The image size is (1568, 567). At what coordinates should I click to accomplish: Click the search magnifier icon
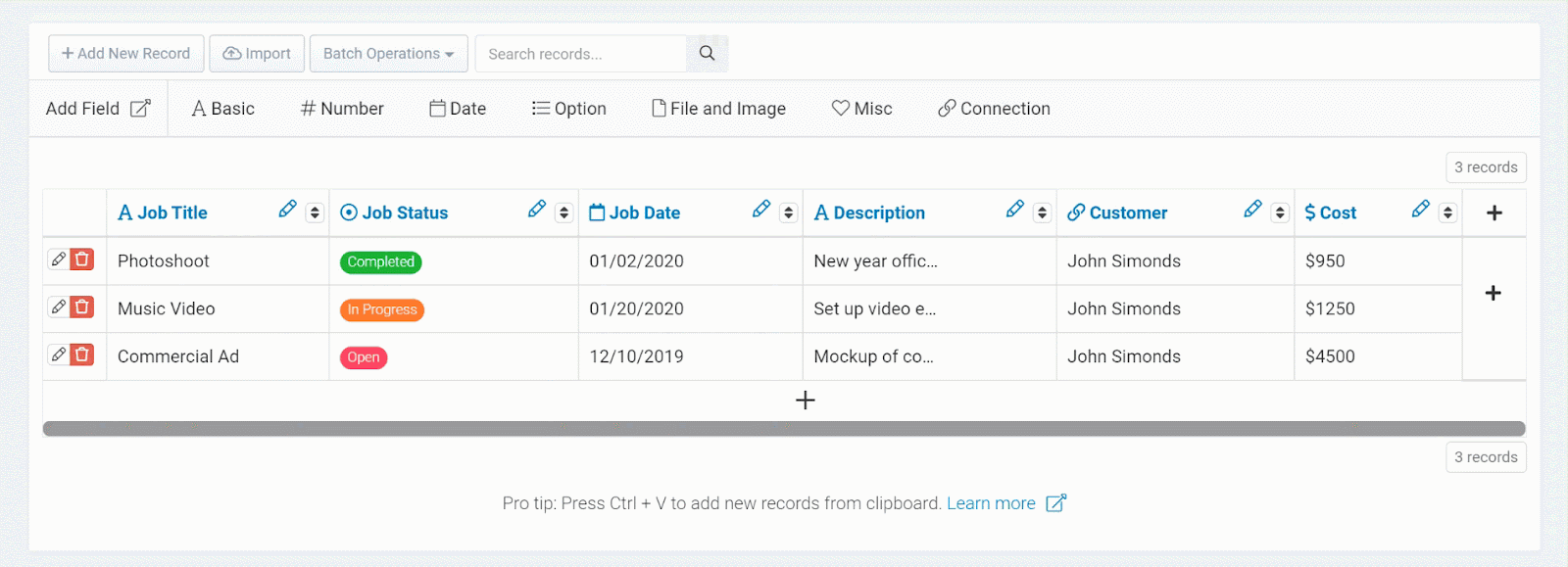(707, 54)
